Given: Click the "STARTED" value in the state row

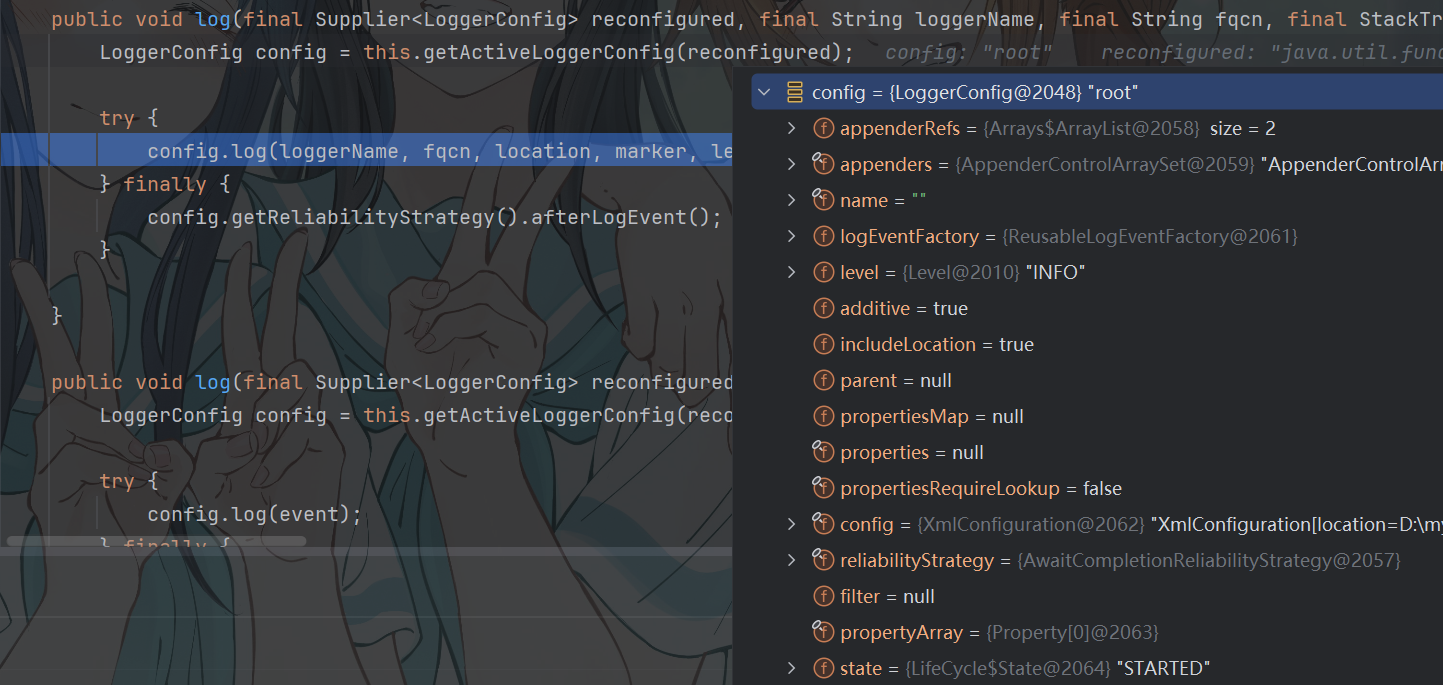Looking at the screenshot, I should pos(1163,669).
